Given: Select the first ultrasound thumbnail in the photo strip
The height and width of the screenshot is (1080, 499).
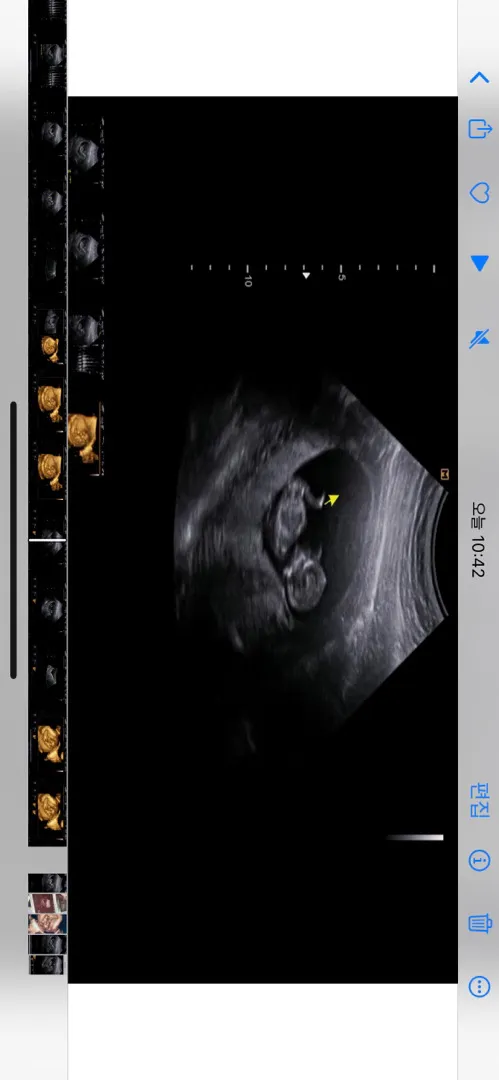Looking at the screenshot, I should tap(48, 883).
